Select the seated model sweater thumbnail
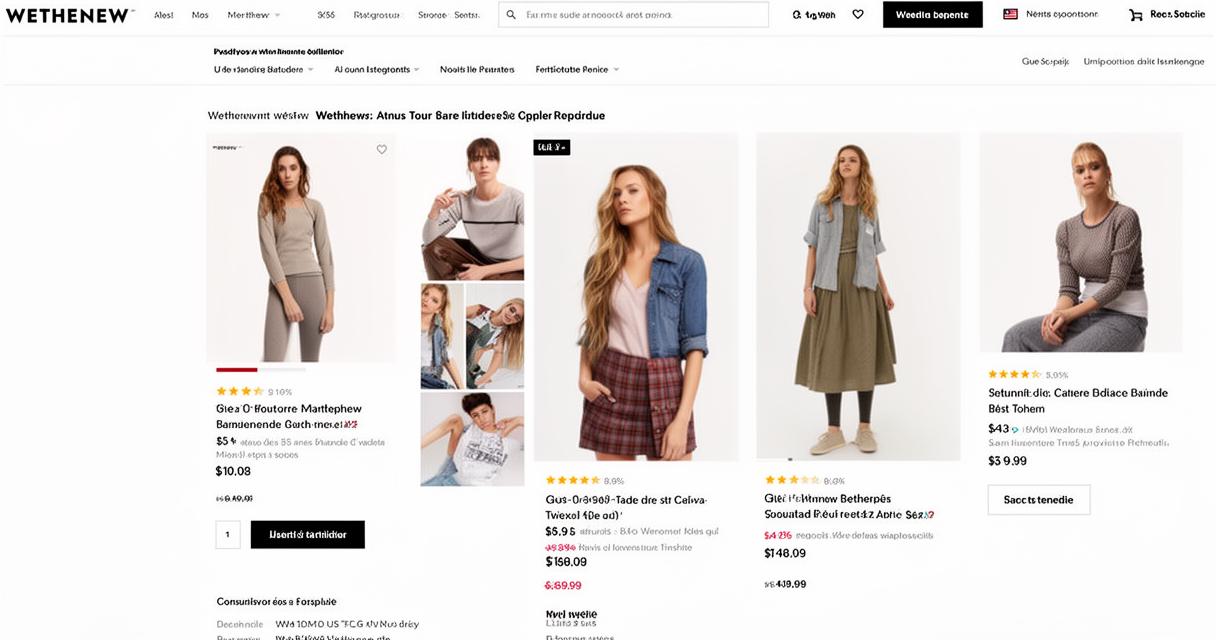This screenshot has width=1216, height=640. pyautogui.click(x=472, y=207)
